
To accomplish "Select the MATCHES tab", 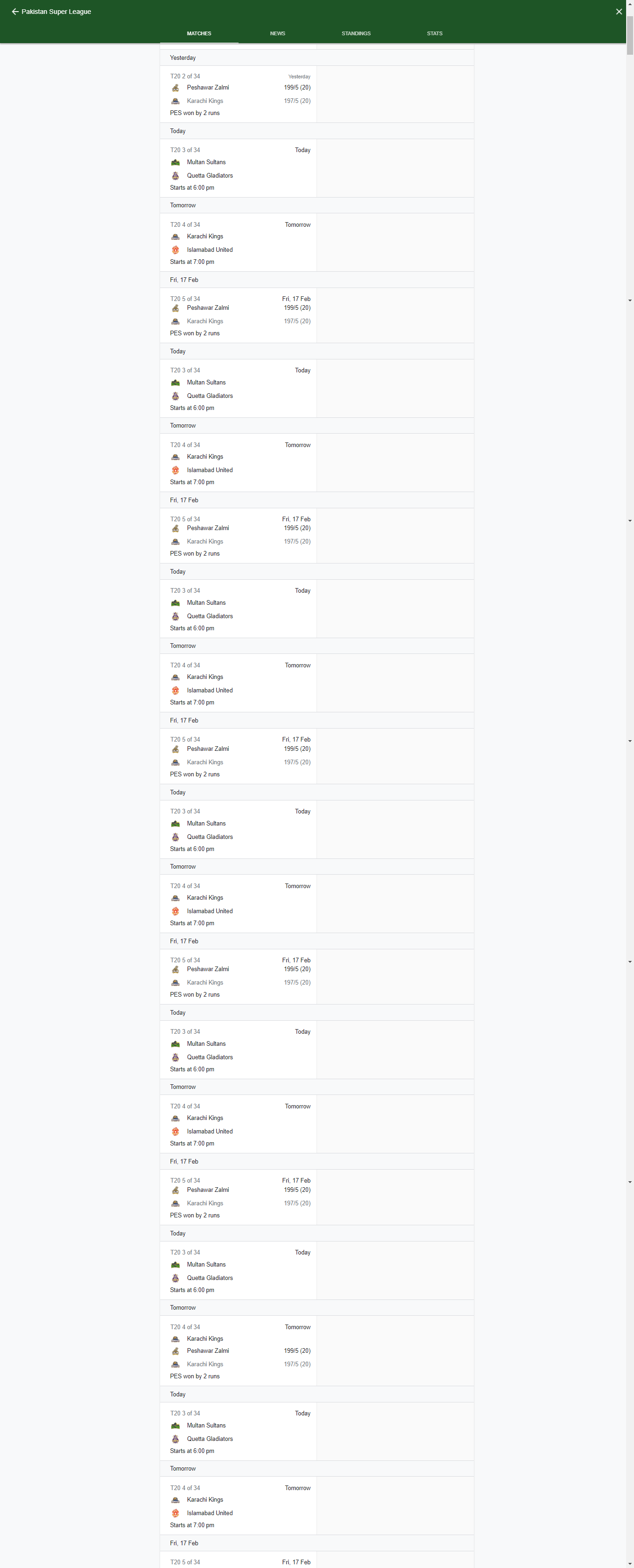I will (199, 33).
